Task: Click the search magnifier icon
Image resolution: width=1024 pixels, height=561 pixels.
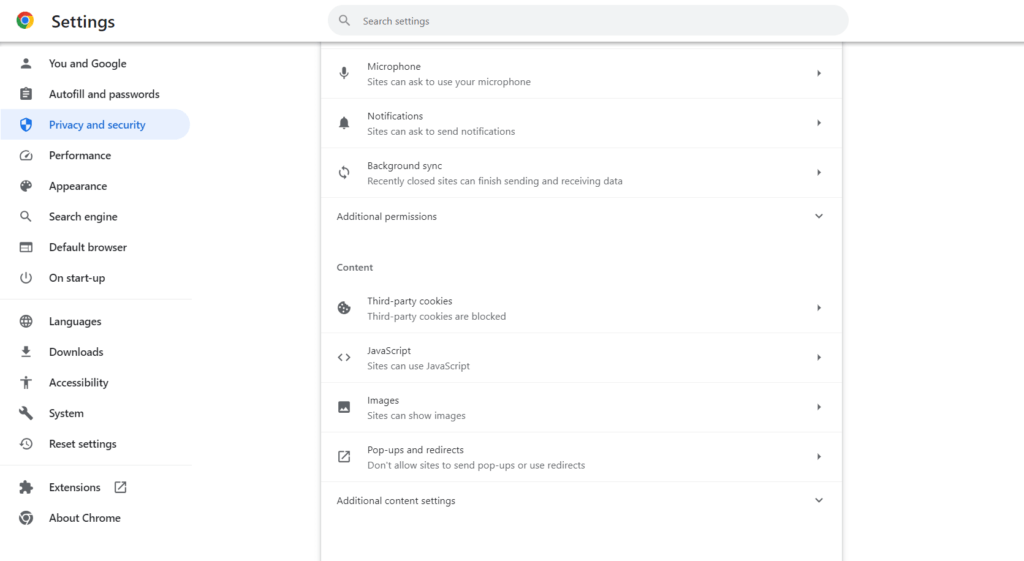Action: [344, 21]
